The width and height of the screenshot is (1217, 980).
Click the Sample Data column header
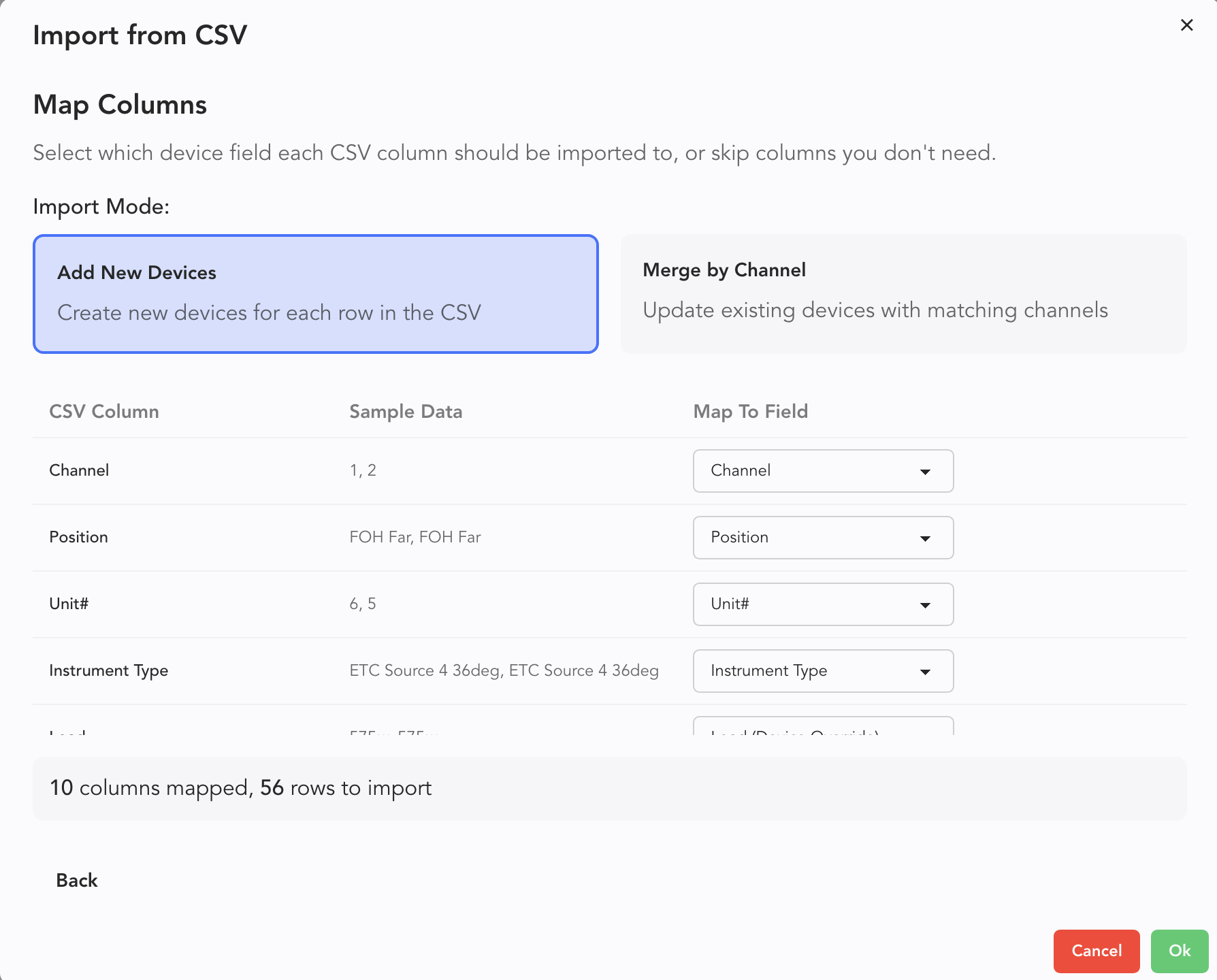pos(406,412)
